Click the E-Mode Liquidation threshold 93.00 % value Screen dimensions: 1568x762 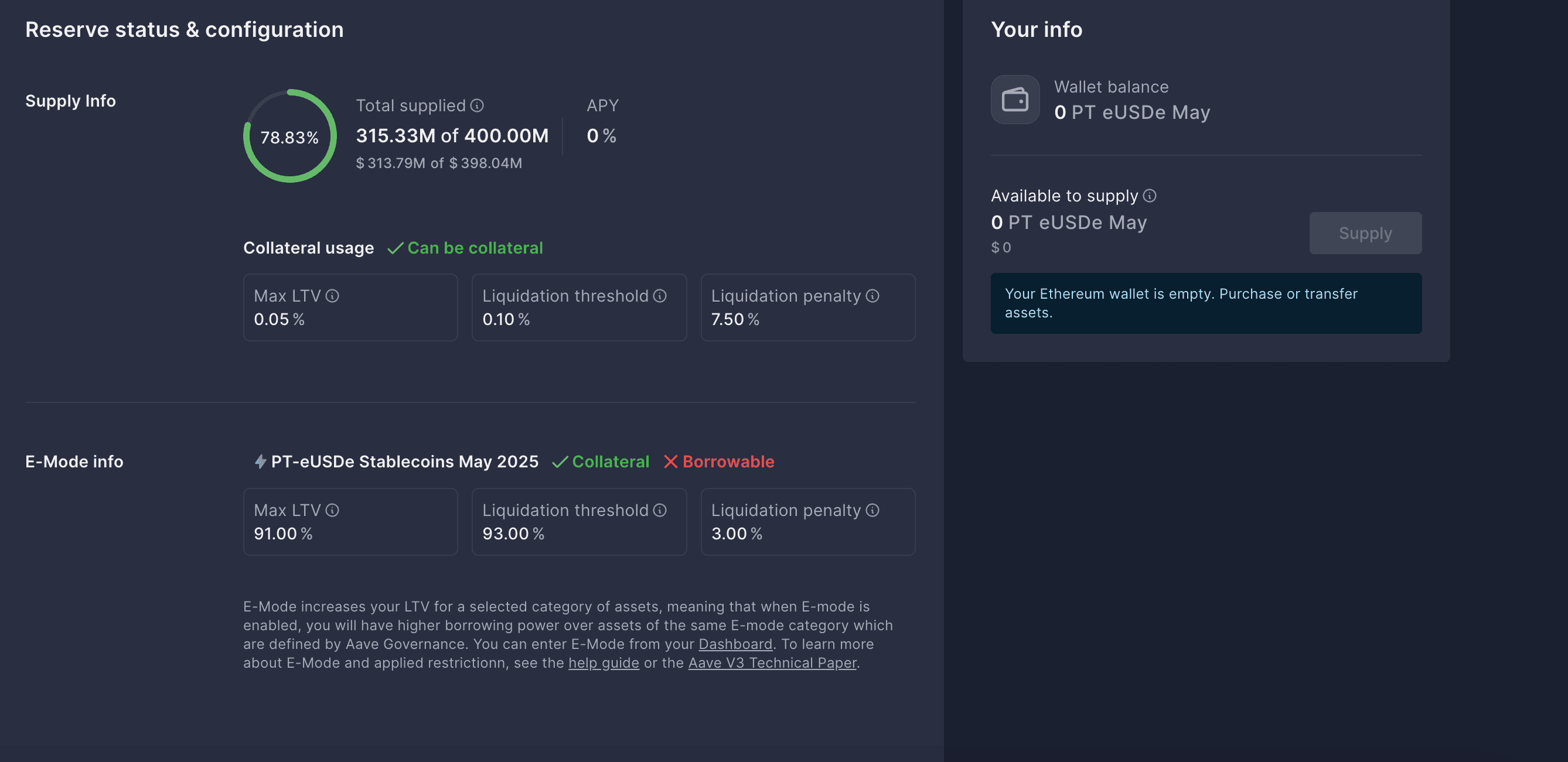pos(513,534)
